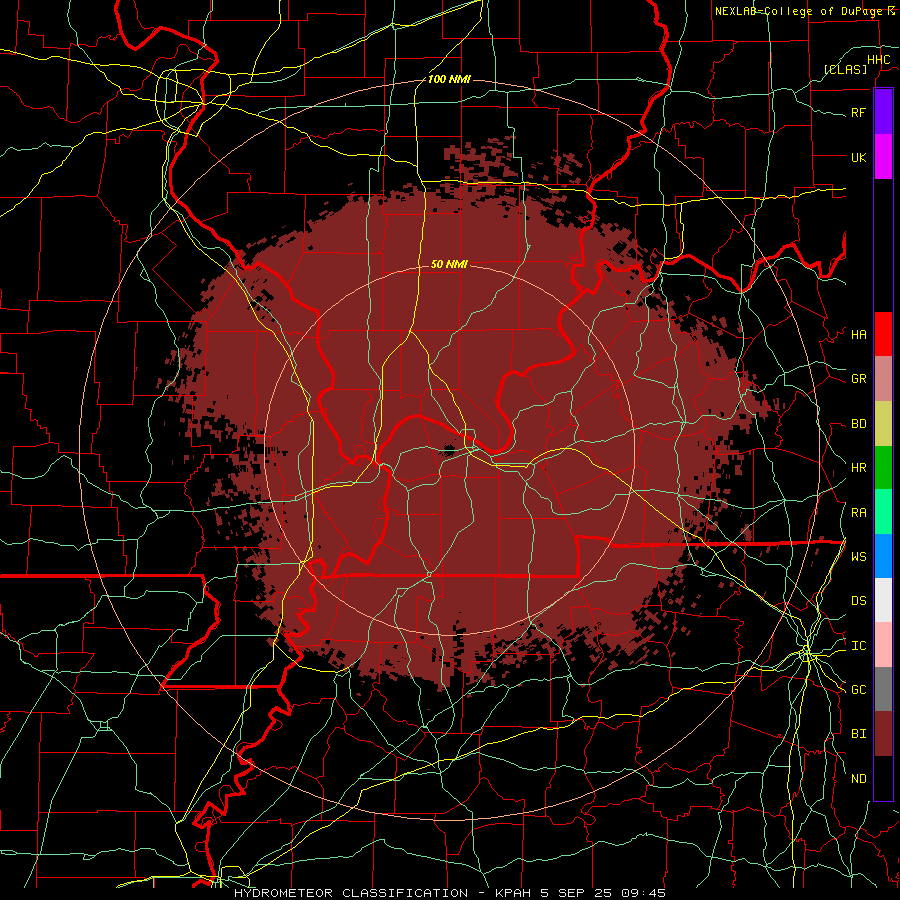Click the "GC" legend label

[858, 690]
